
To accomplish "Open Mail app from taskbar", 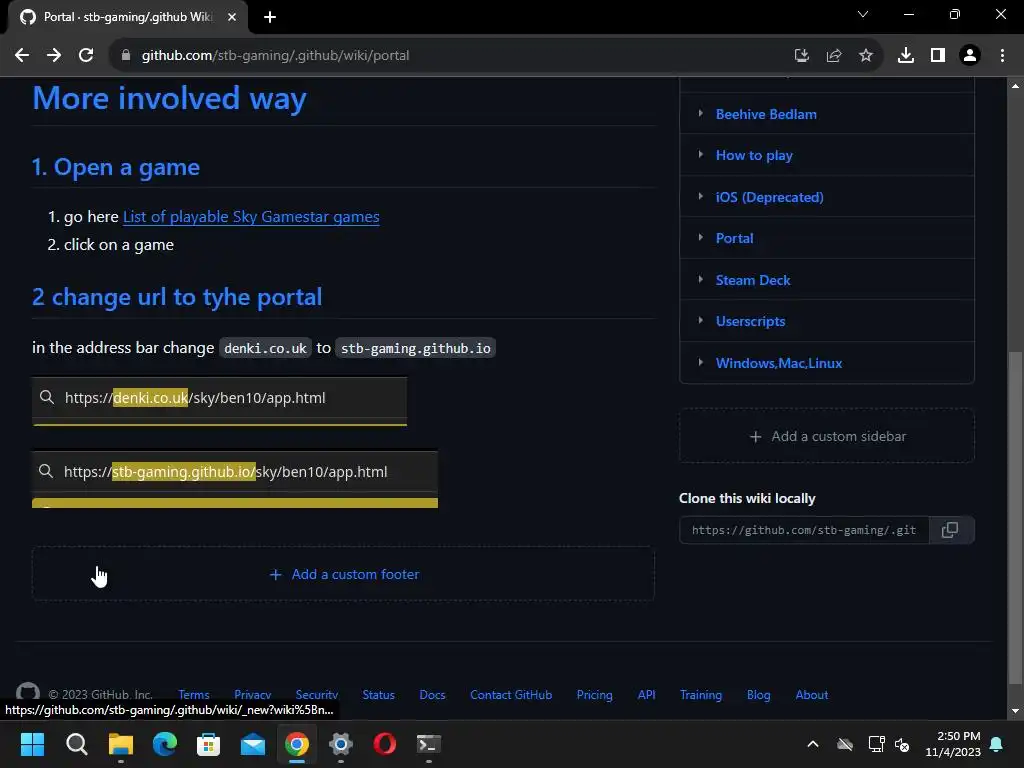I will [253, 744].
